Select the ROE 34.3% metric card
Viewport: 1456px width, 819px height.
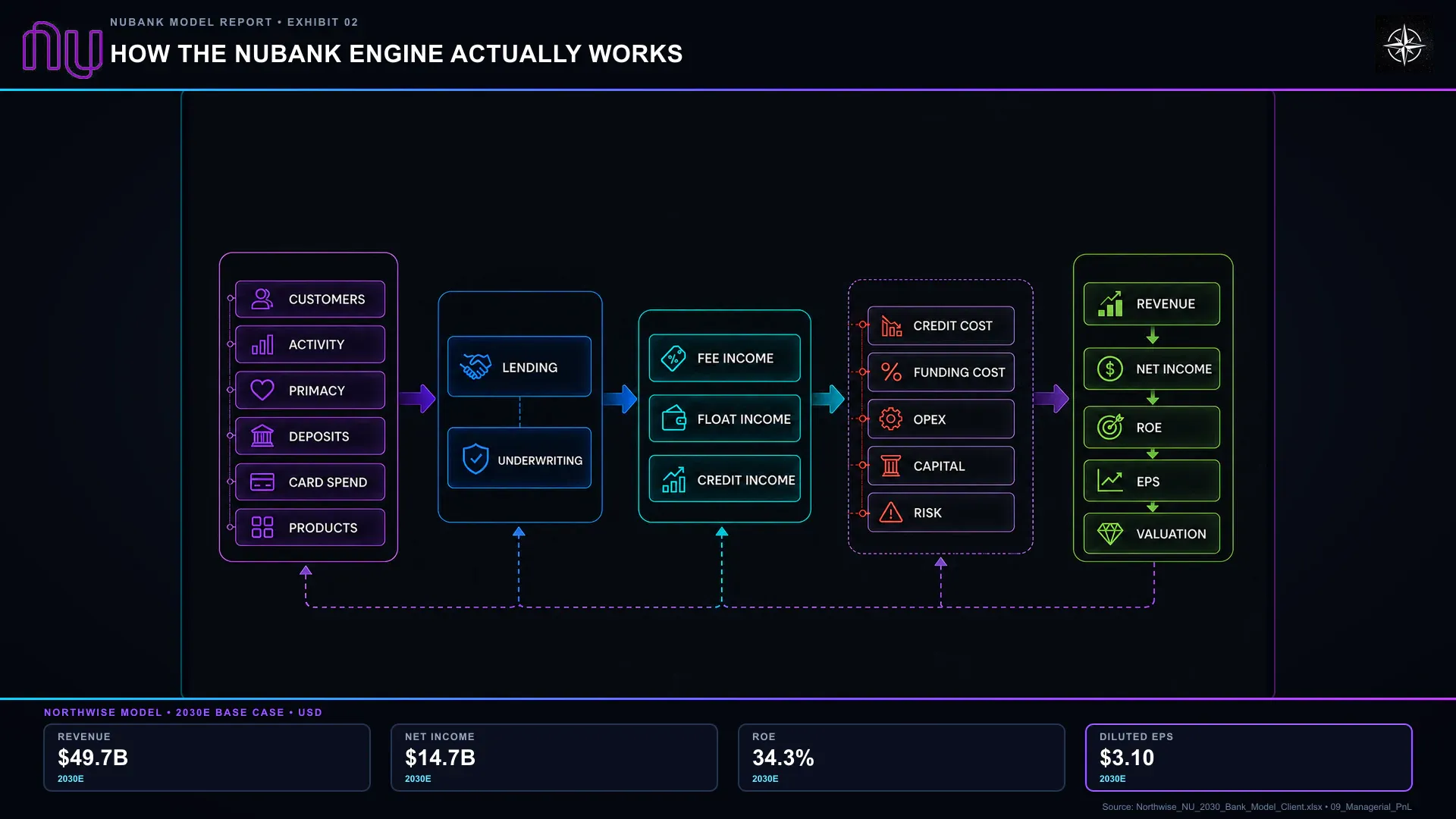902,758
